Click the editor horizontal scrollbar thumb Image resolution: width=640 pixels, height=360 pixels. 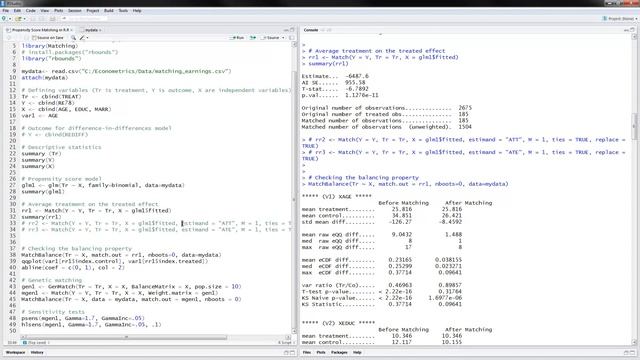(126, 337)
